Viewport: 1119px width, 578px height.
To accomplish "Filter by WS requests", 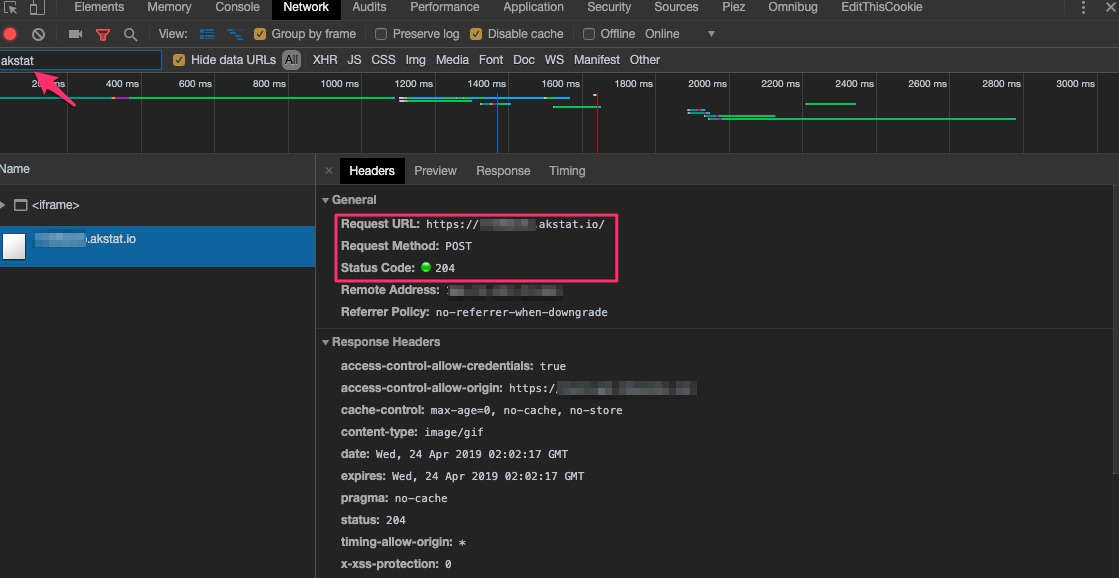I will pyautogui.click(x=555, y=60).
